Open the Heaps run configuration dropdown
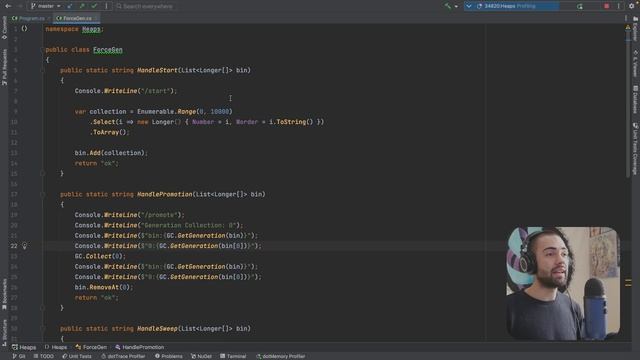Screen dimensions: 640x360 [512, 6]
